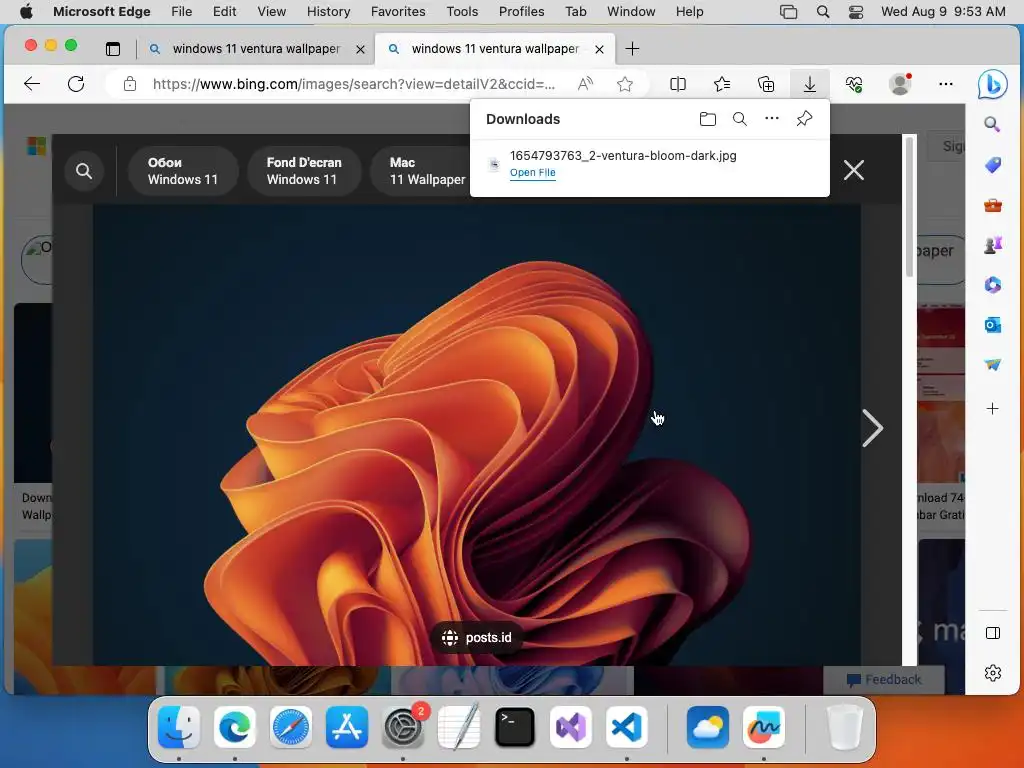Screen dimensions: 1024x768
Task: Open sidebar Drop paper plane icon
Action: [x=993, y=364]
